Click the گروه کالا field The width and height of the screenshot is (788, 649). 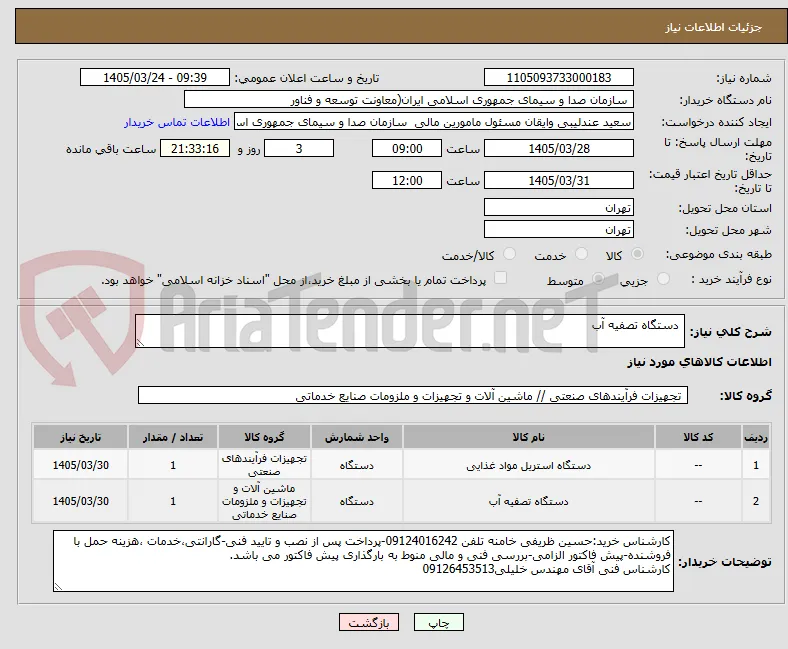click(x=413, y=395)
